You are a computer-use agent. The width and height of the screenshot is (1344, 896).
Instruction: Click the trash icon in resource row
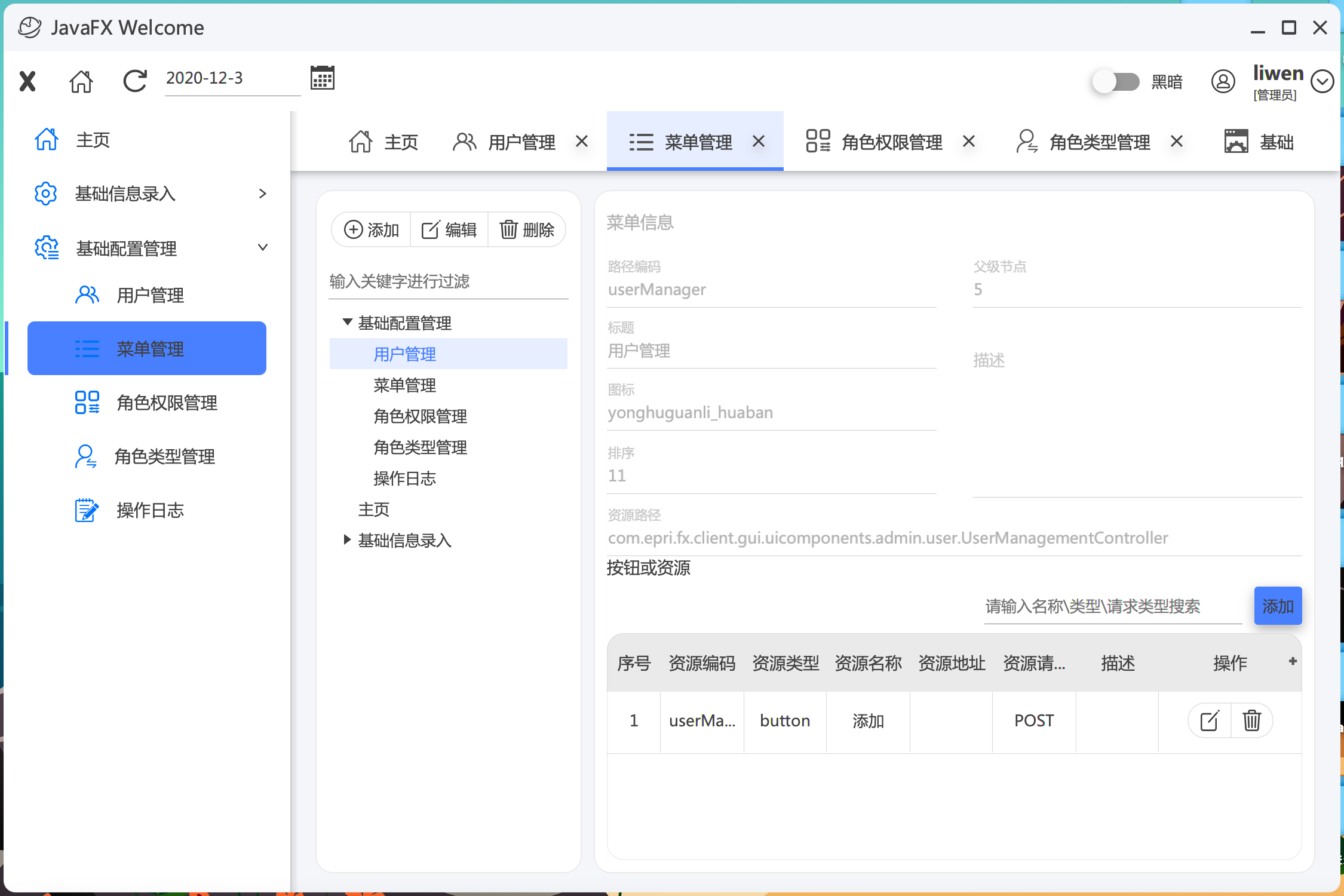tap(1251, 721)
